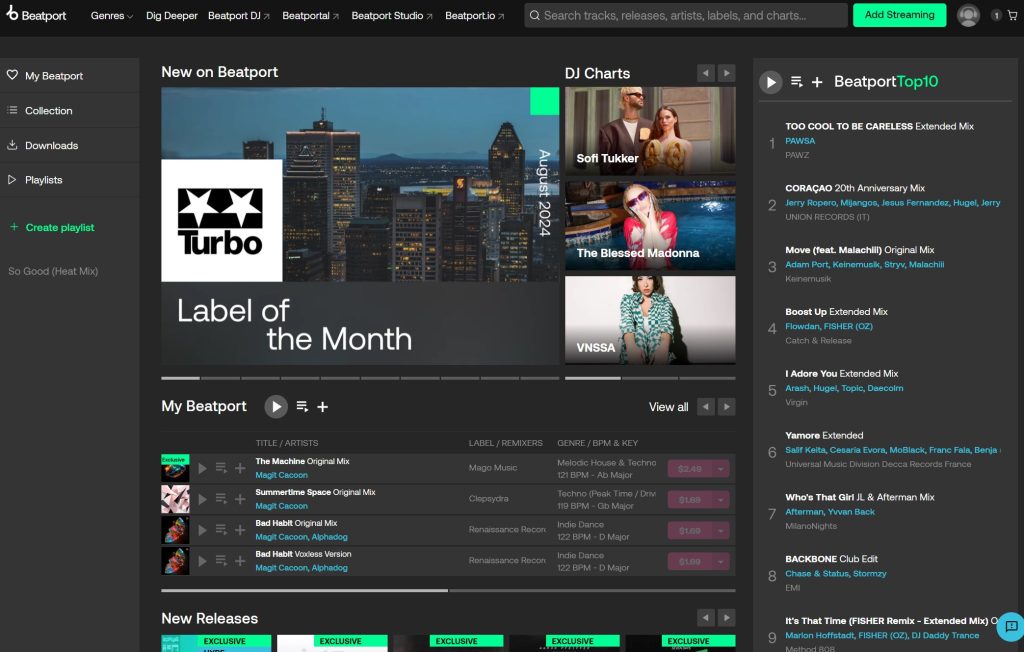
Task: Open the user account avatar
Action: [967, 15]
